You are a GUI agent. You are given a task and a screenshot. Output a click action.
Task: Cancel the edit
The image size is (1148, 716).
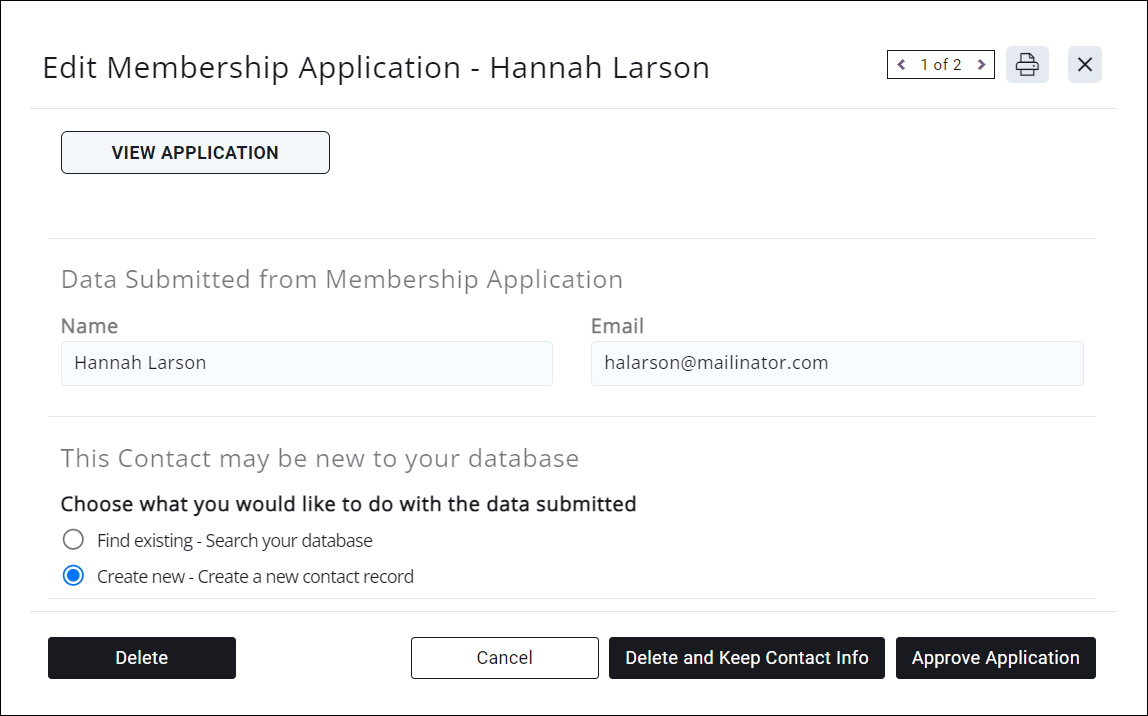point(504,657)
